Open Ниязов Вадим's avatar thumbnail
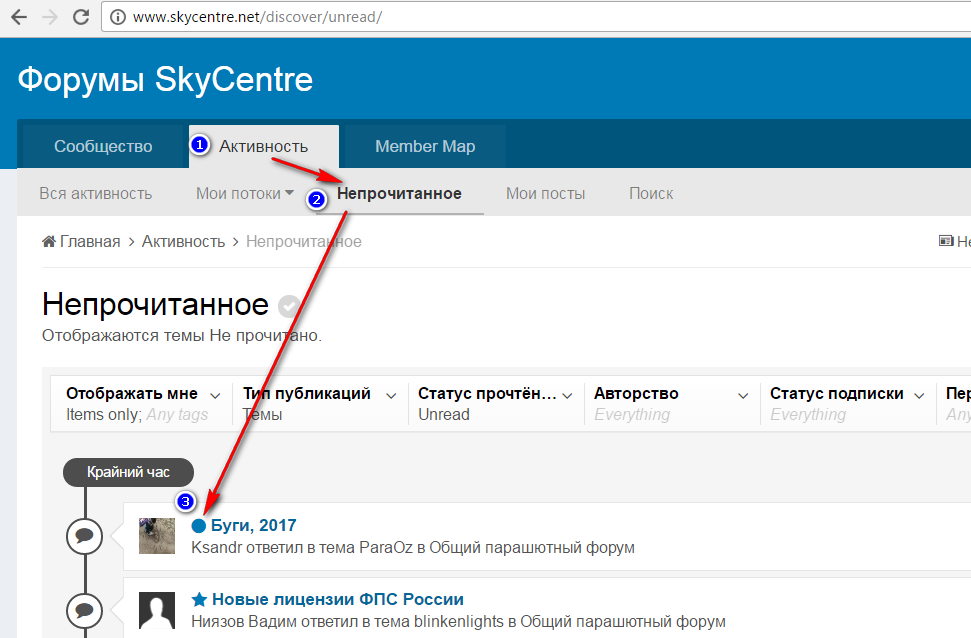Screen dimensions: 971x638 point(157,610)
